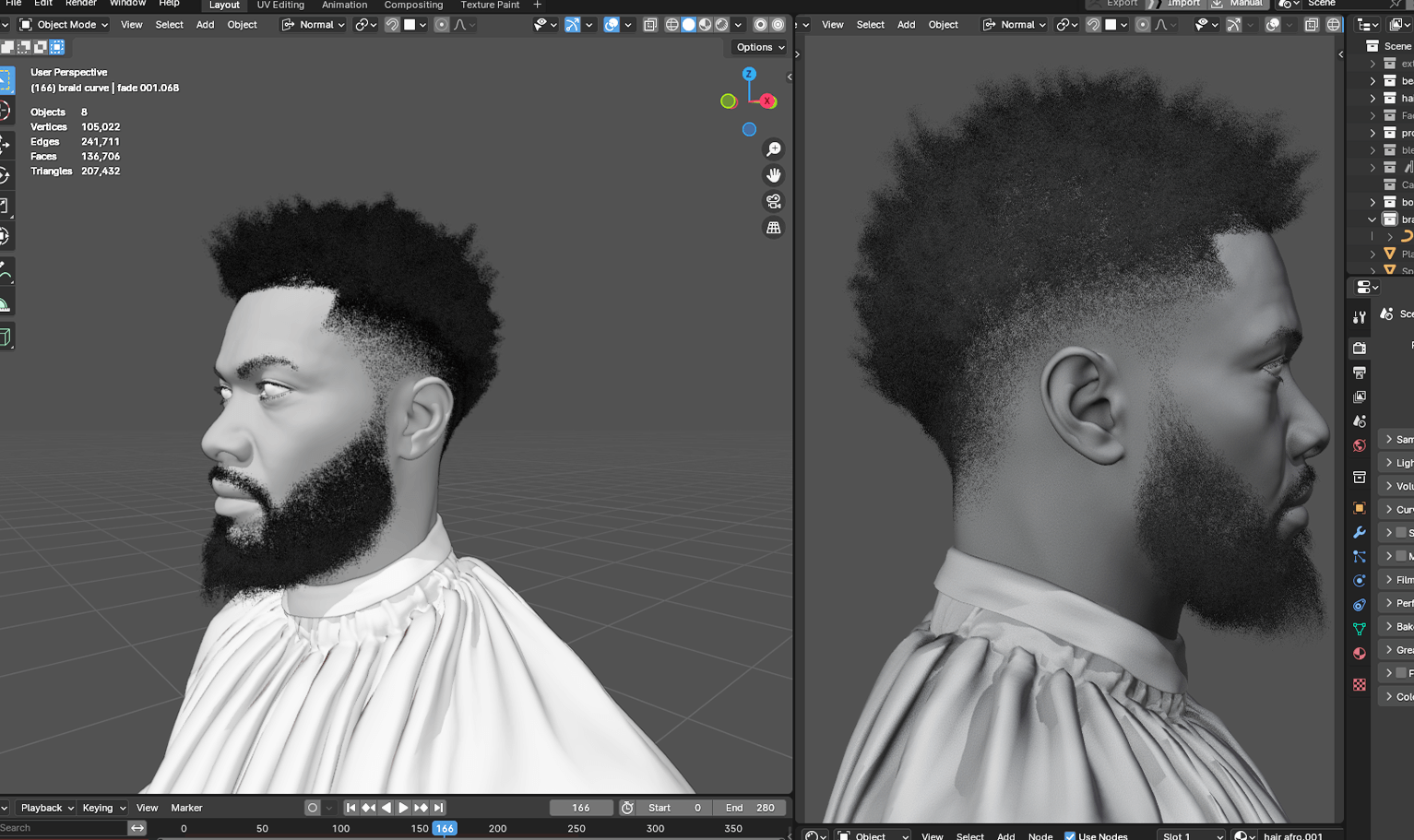The width and height of the screenshot is (1414, 840).
Task: Select the Modifier Properties wrench icon
Action: (1360, 532)
